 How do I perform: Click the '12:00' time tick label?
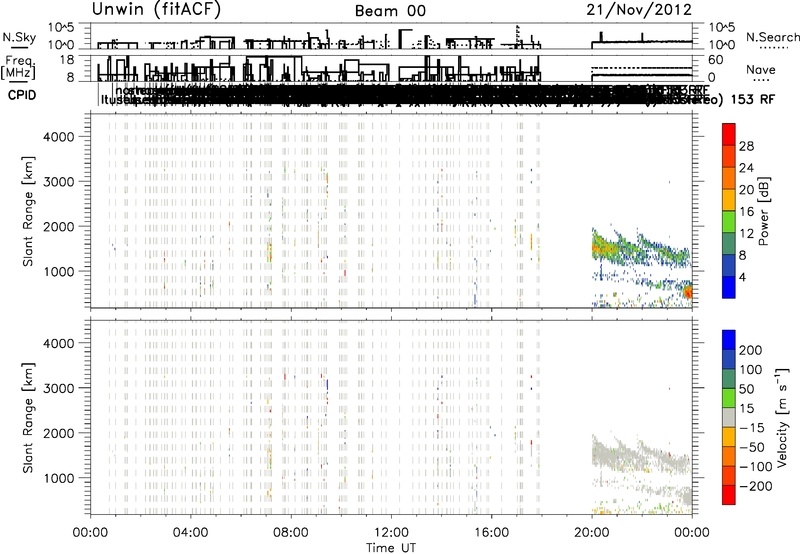391,533
